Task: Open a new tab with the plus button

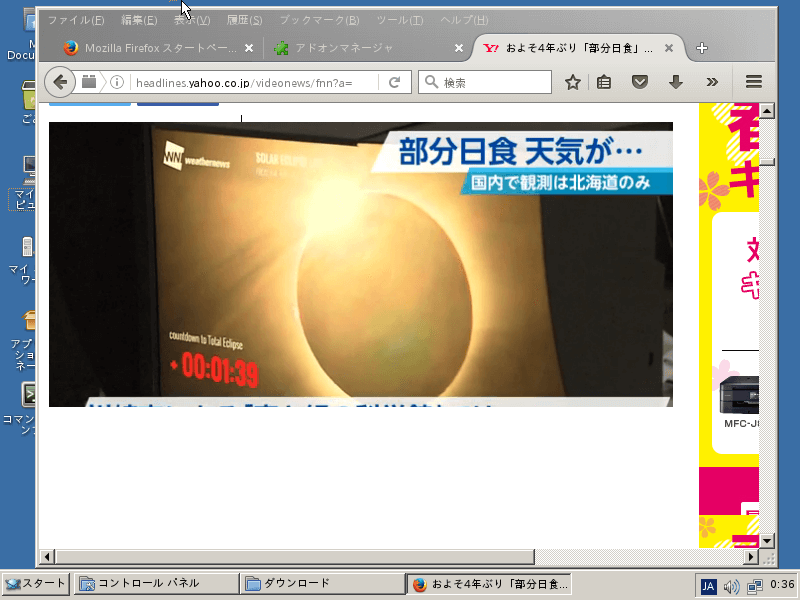Action: [x=702, y=48]
